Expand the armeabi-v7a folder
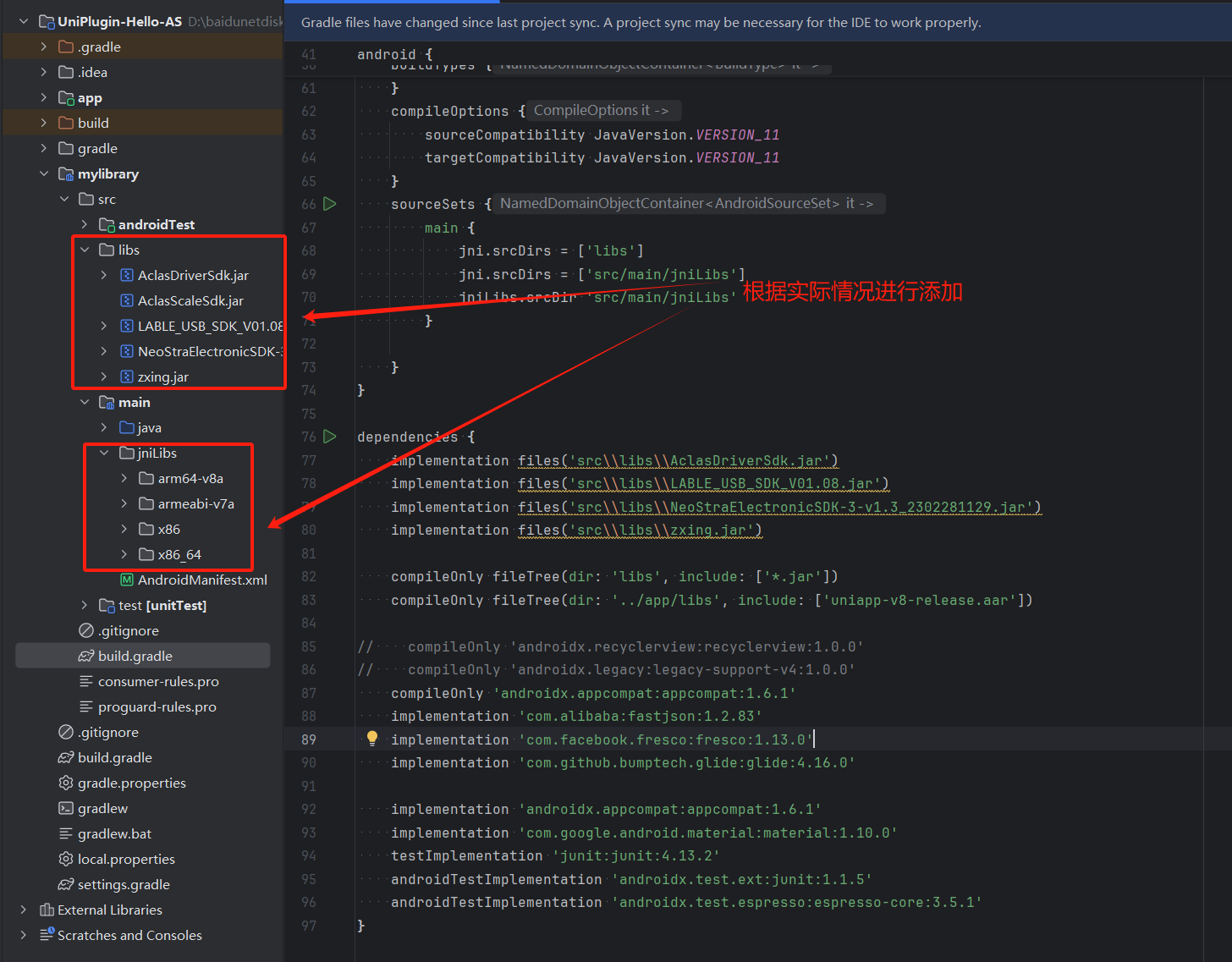1232x962 pixels. (x=124, y=503)
